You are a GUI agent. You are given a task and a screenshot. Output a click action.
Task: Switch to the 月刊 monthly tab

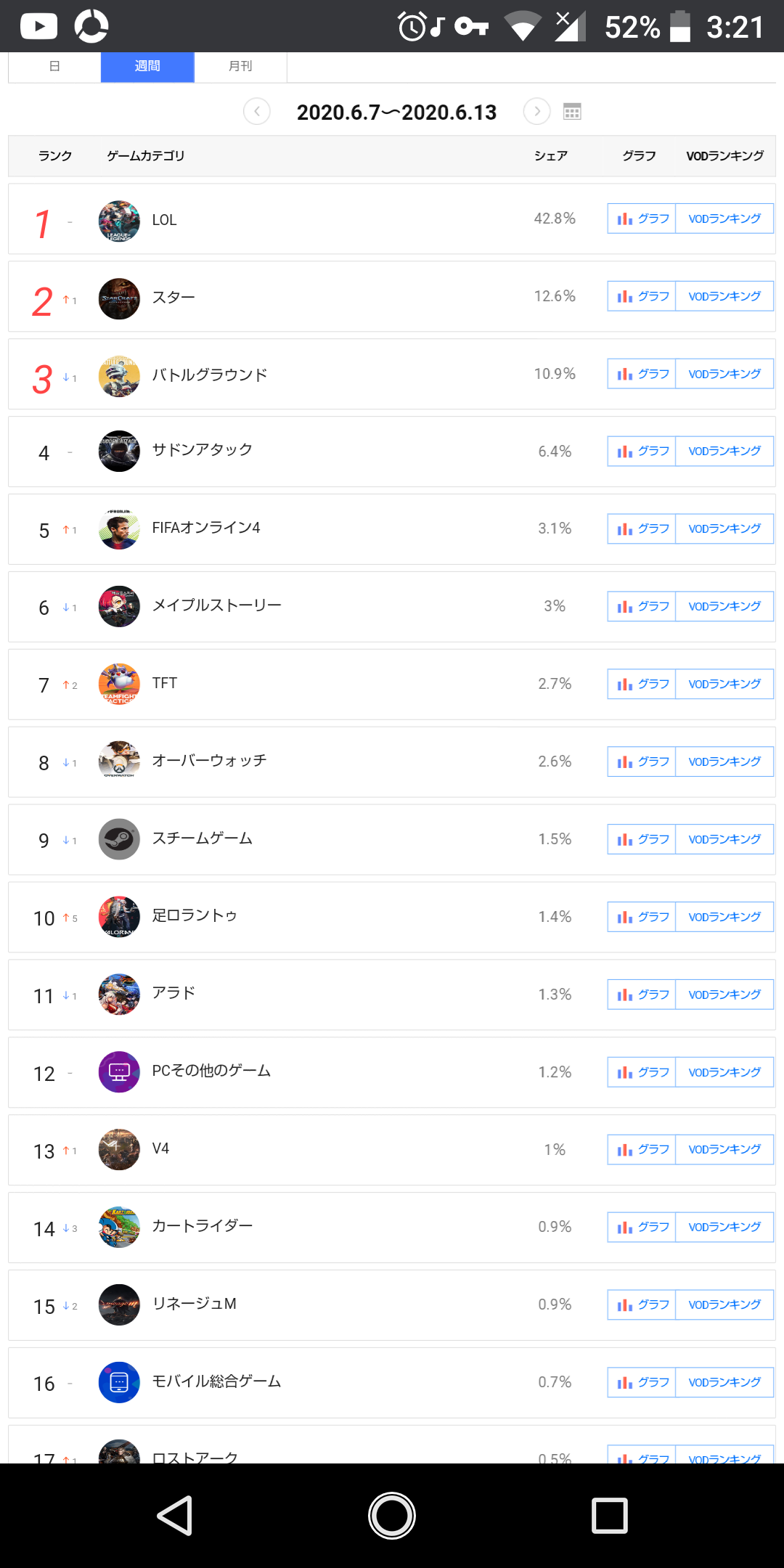click(x=240, y=67)
